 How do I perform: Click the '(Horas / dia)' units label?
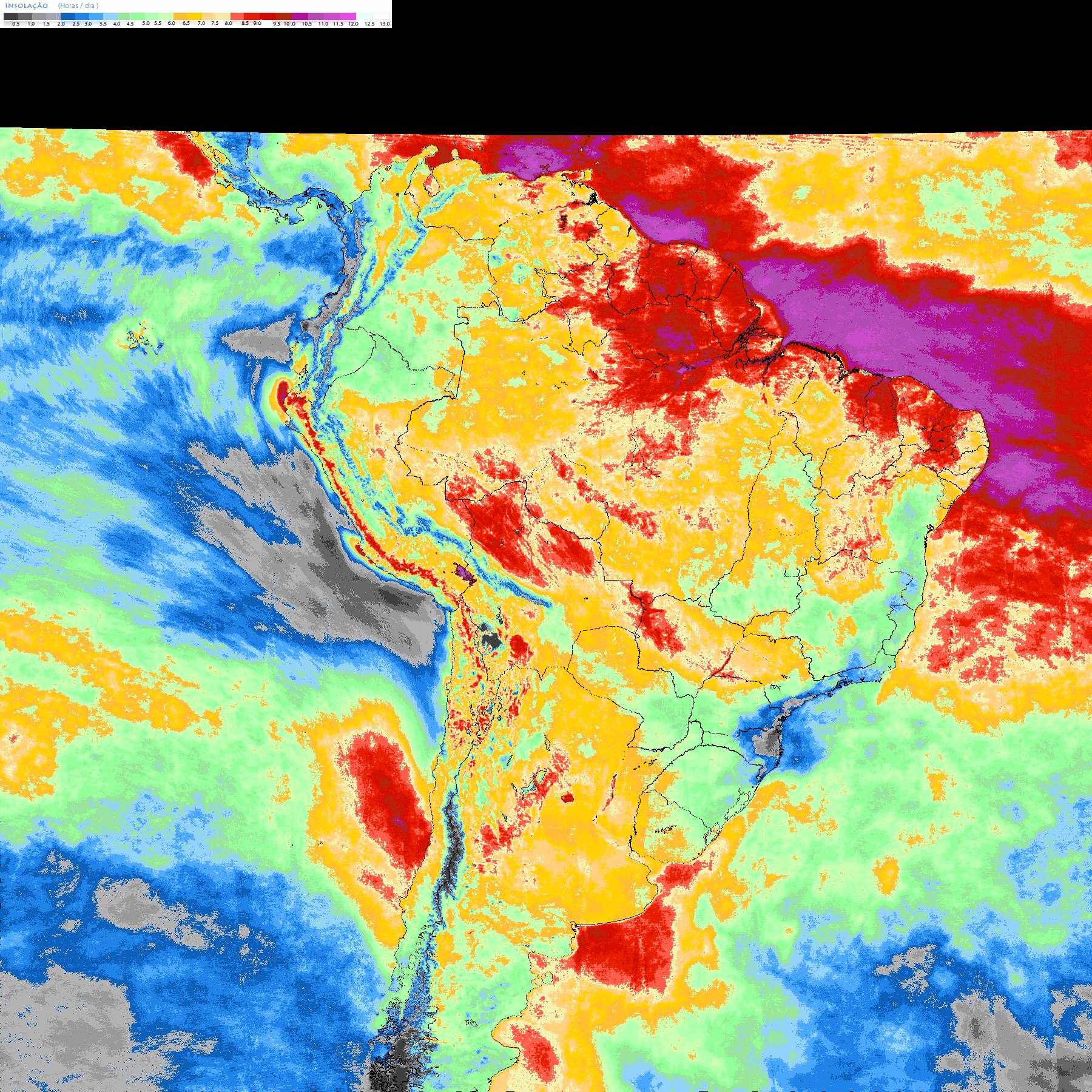point(78,5)
